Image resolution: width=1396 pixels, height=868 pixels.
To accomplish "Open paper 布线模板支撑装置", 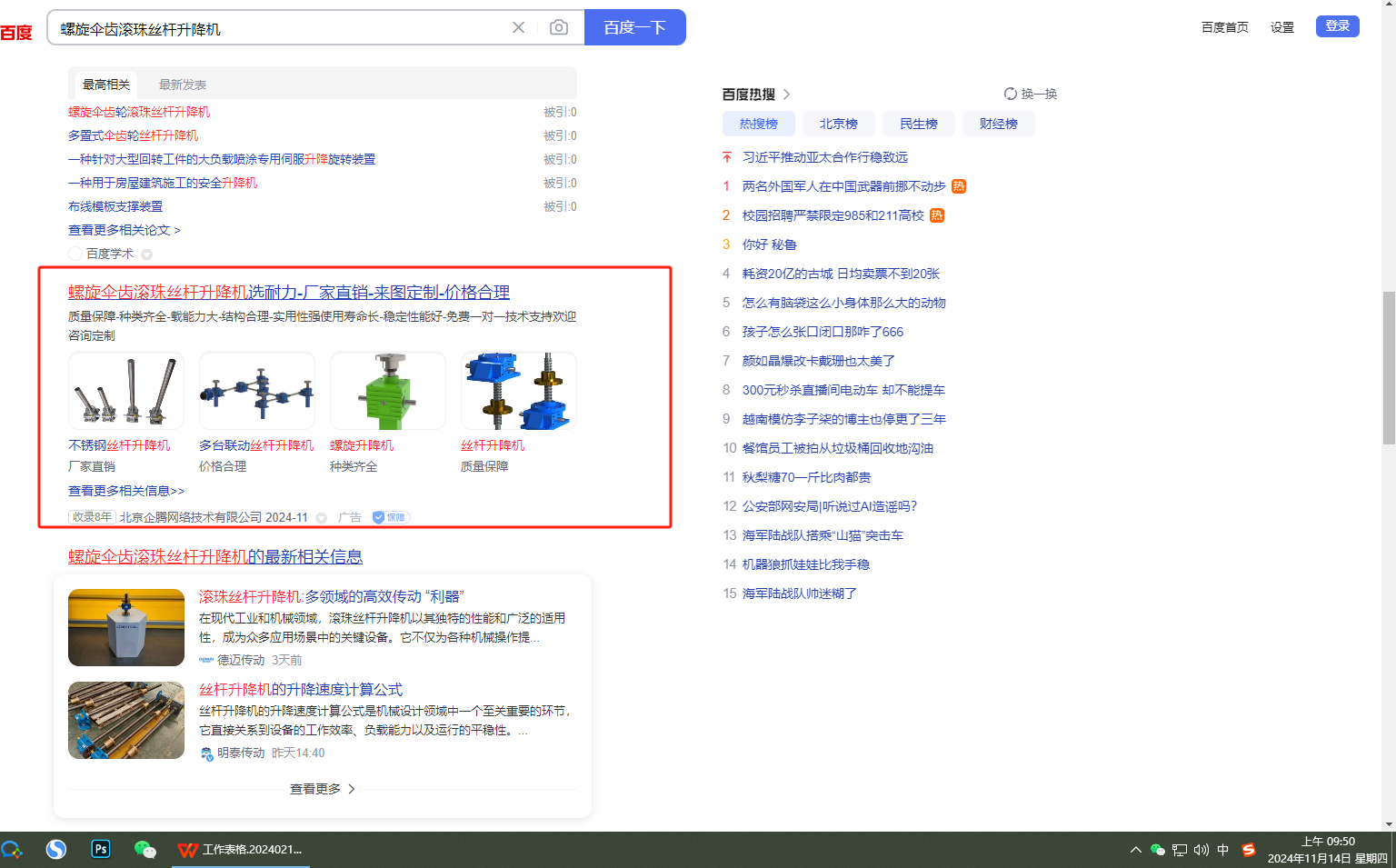I will pos(115,206).
